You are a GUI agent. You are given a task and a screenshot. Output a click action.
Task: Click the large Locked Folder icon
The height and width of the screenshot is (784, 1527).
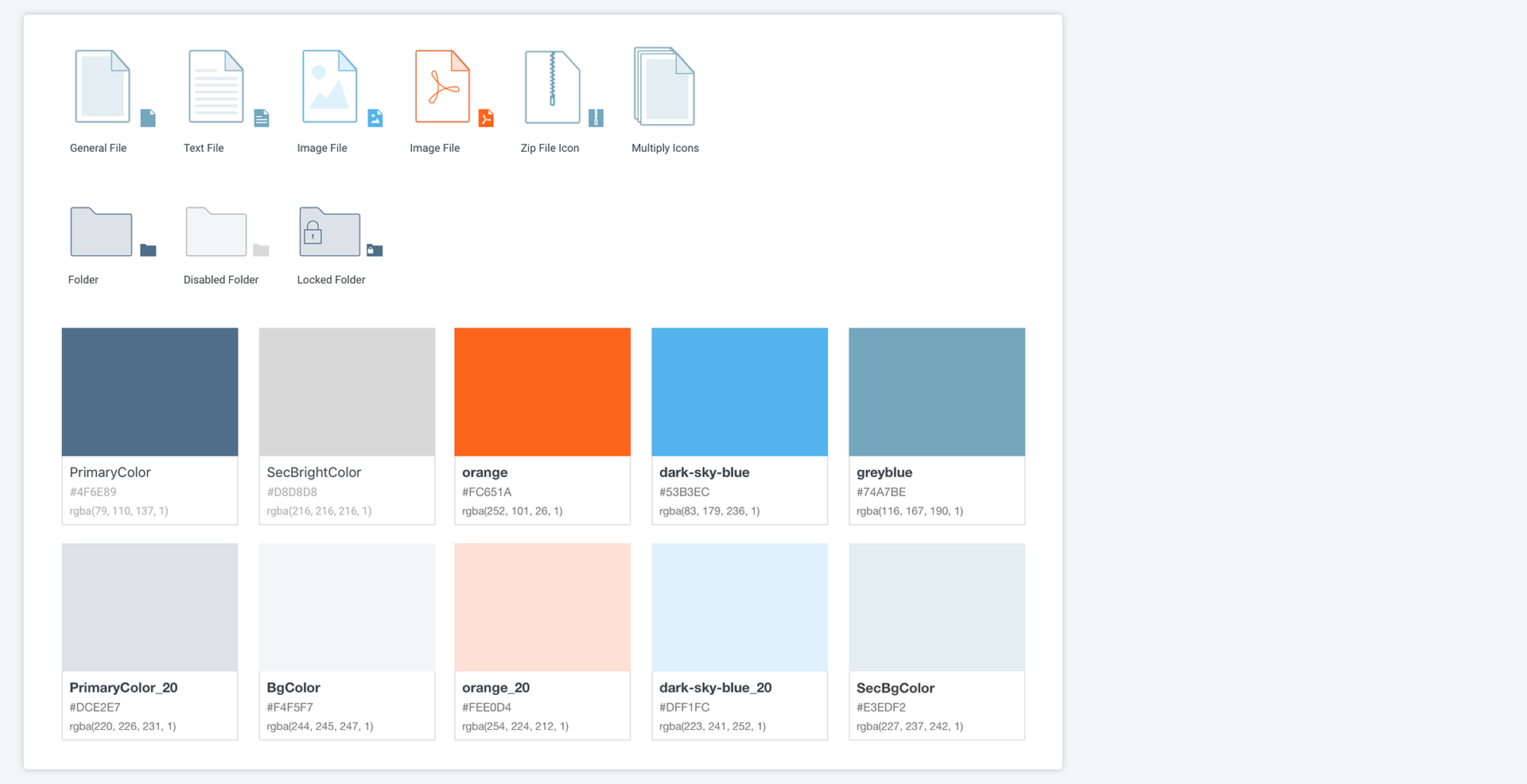click(x=330, y=232)
